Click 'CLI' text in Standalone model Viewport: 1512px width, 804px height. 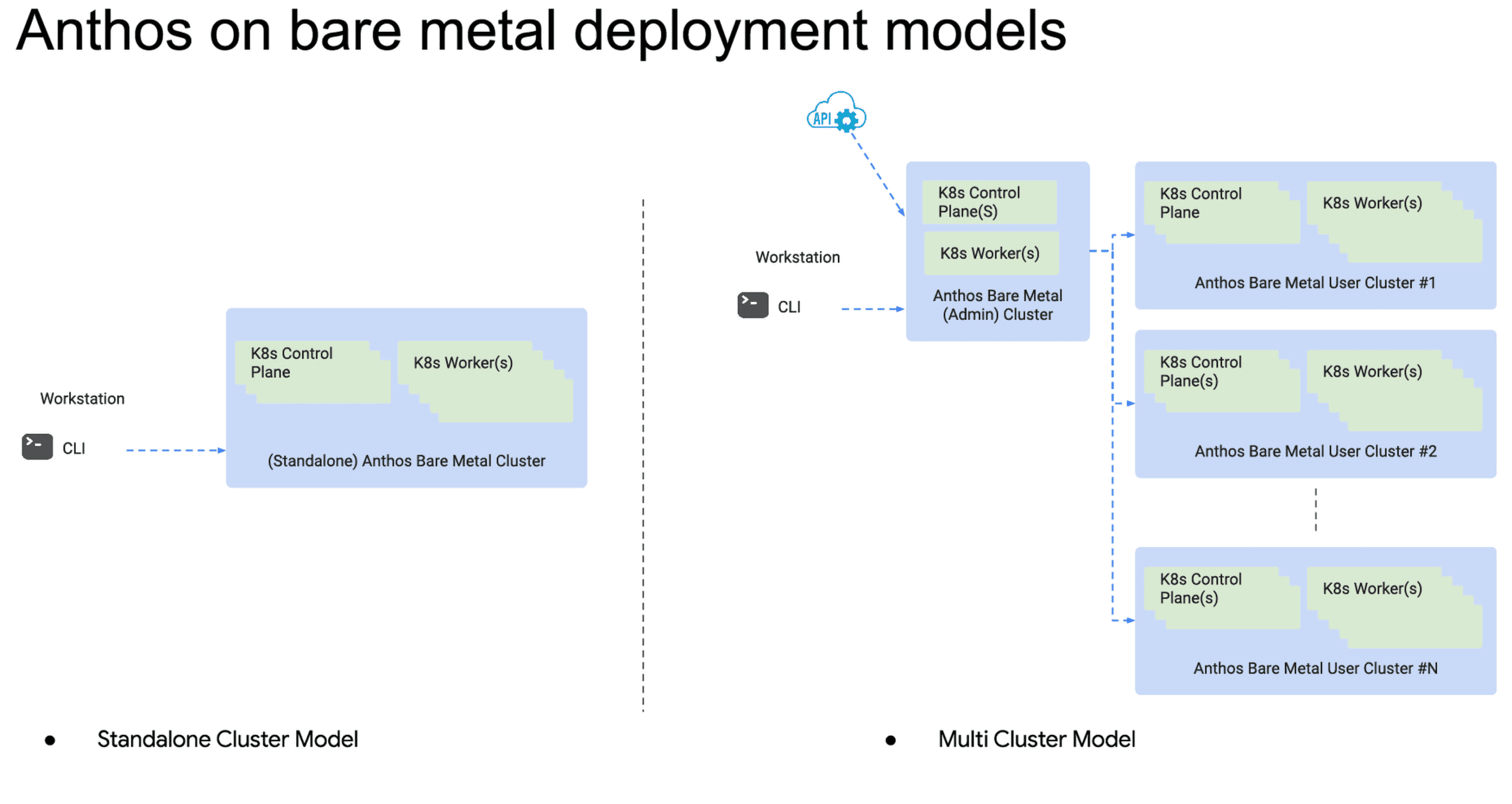tap(74, 449)
